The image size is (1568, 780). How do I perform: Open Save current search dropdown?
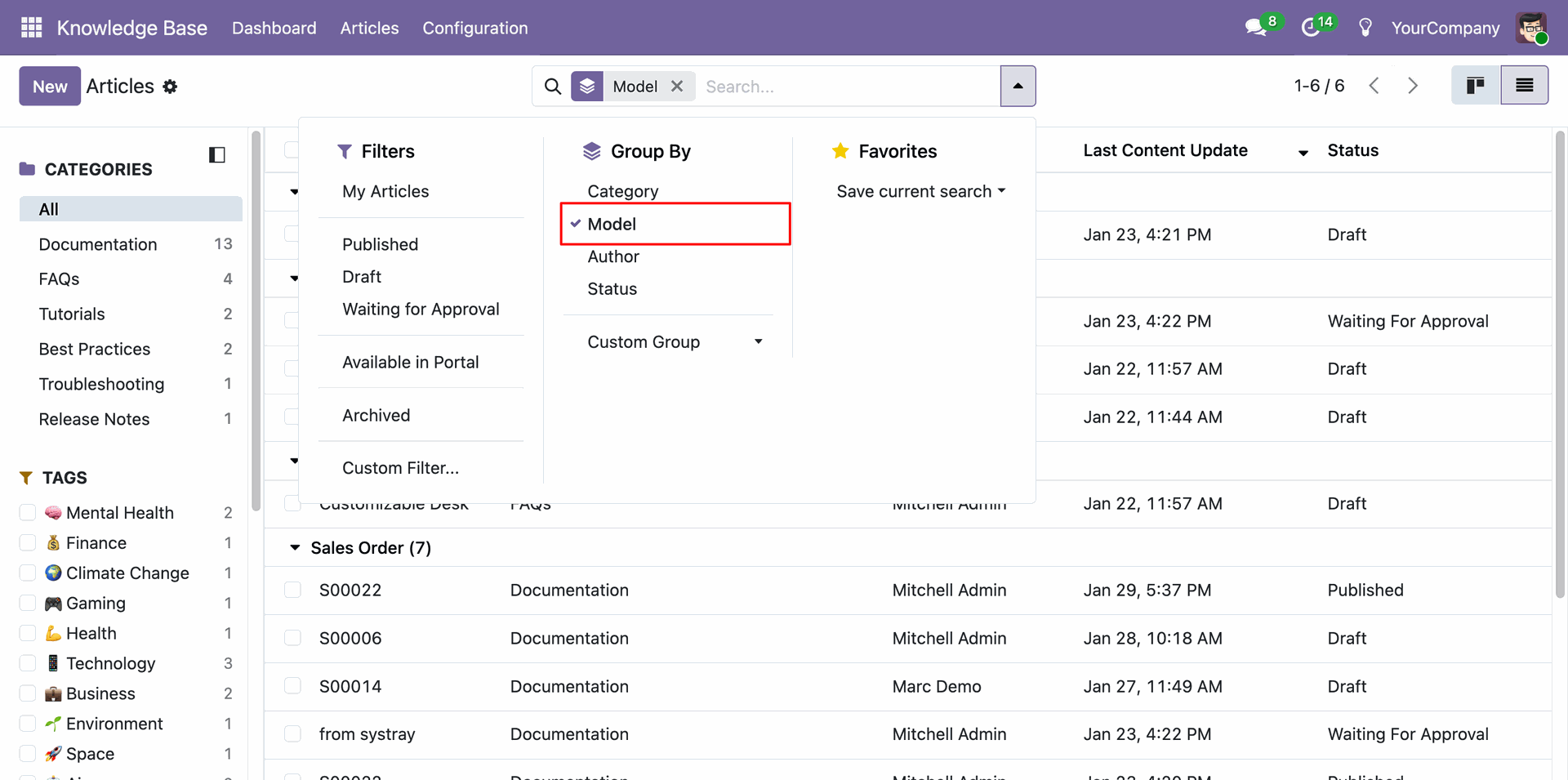coord(920,191)
